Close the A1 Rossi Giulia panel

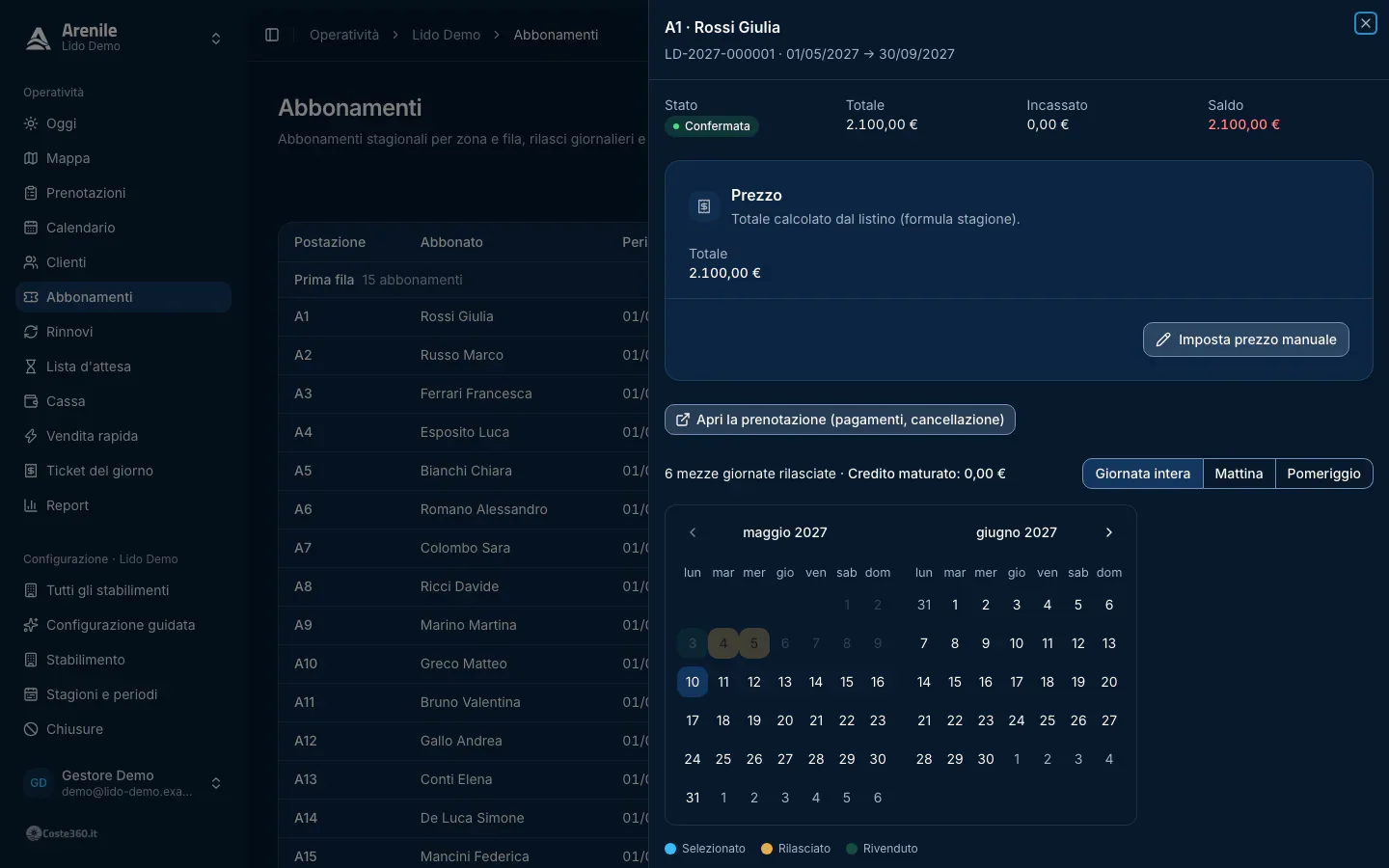tap(1366, 23)
